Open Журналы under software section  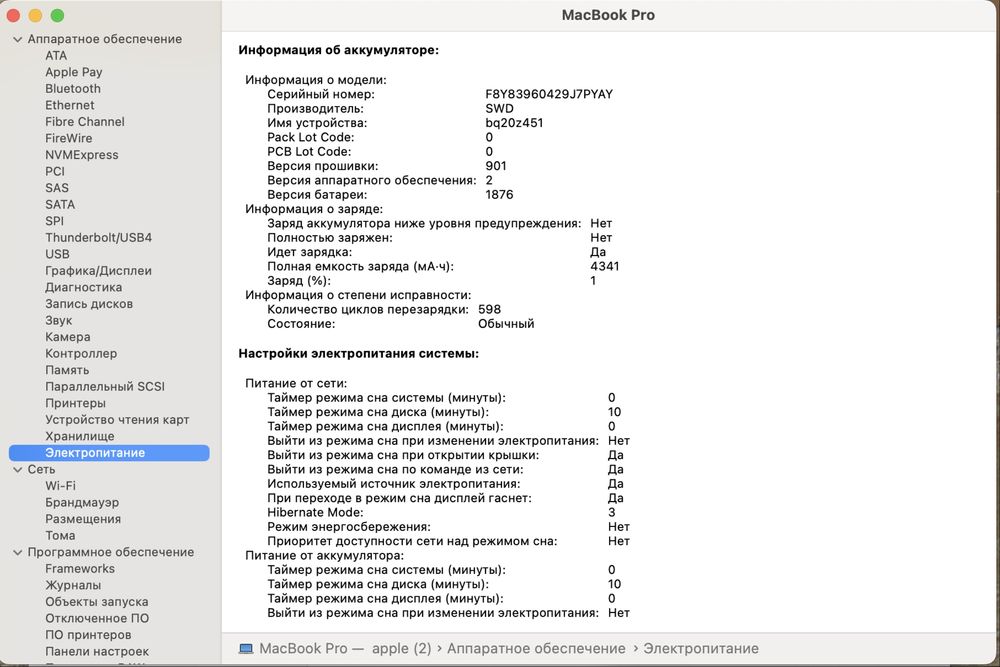[x=73, y=585]
